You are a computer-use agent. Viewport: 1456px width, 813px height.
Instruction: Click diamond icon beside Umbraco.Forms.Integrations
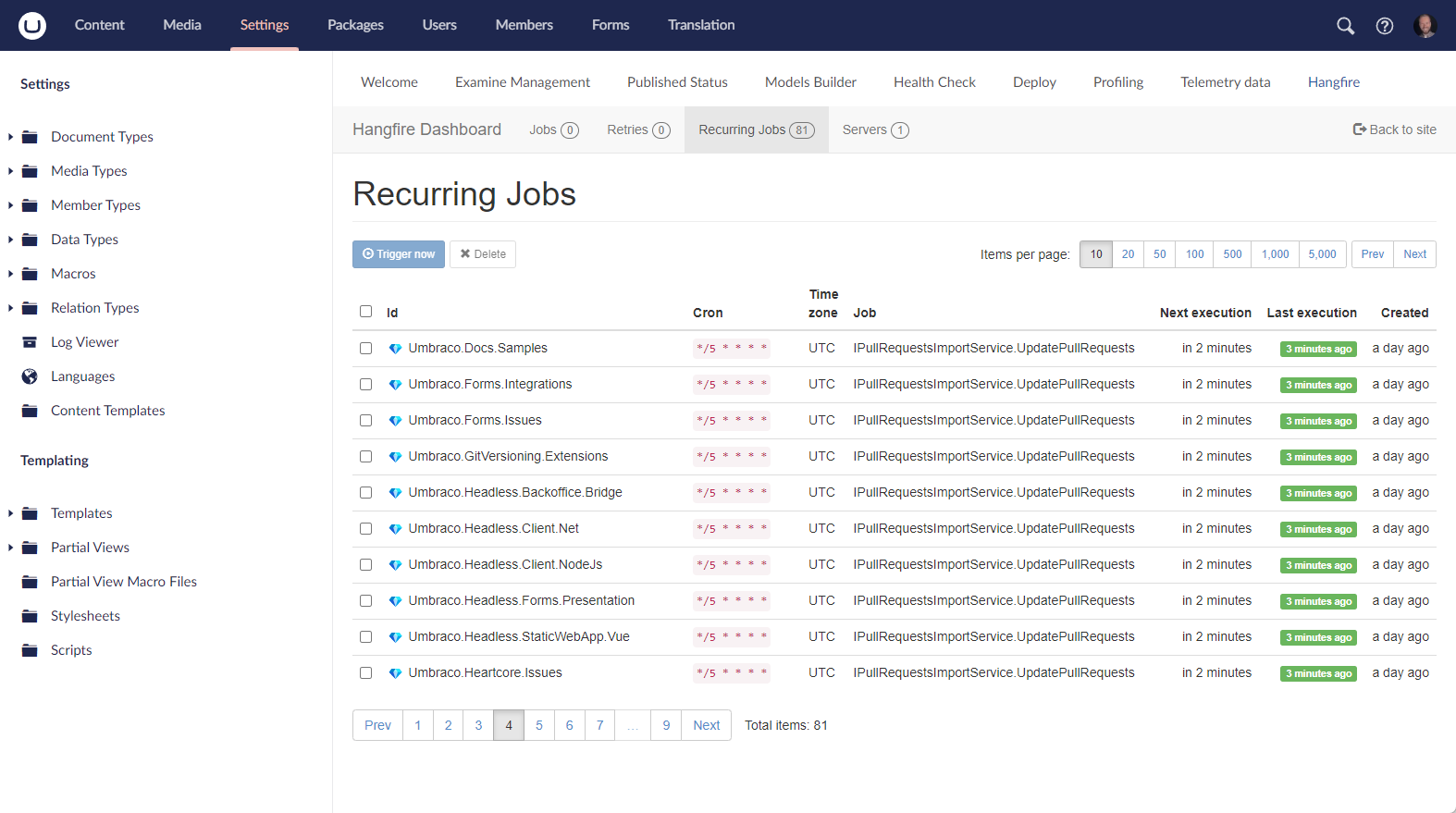(395, 385)
